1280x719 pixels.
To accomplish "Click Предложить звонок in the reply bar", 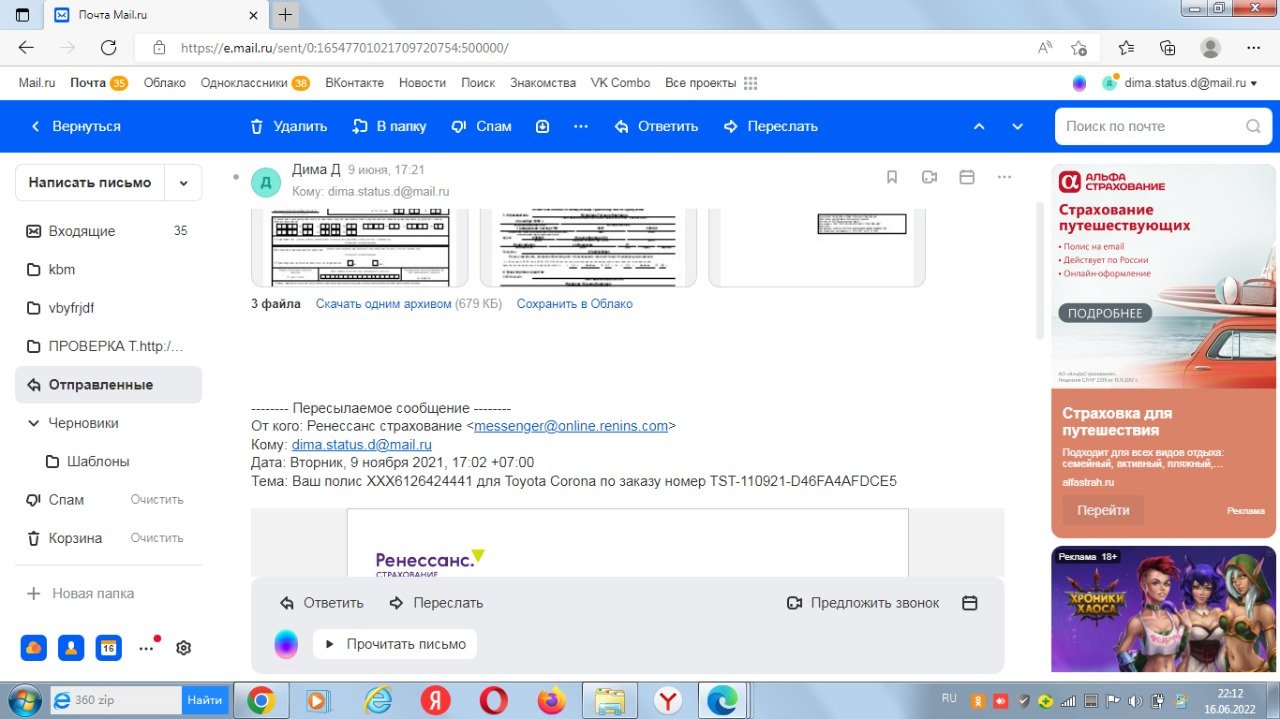I will (x=864, y=603).
